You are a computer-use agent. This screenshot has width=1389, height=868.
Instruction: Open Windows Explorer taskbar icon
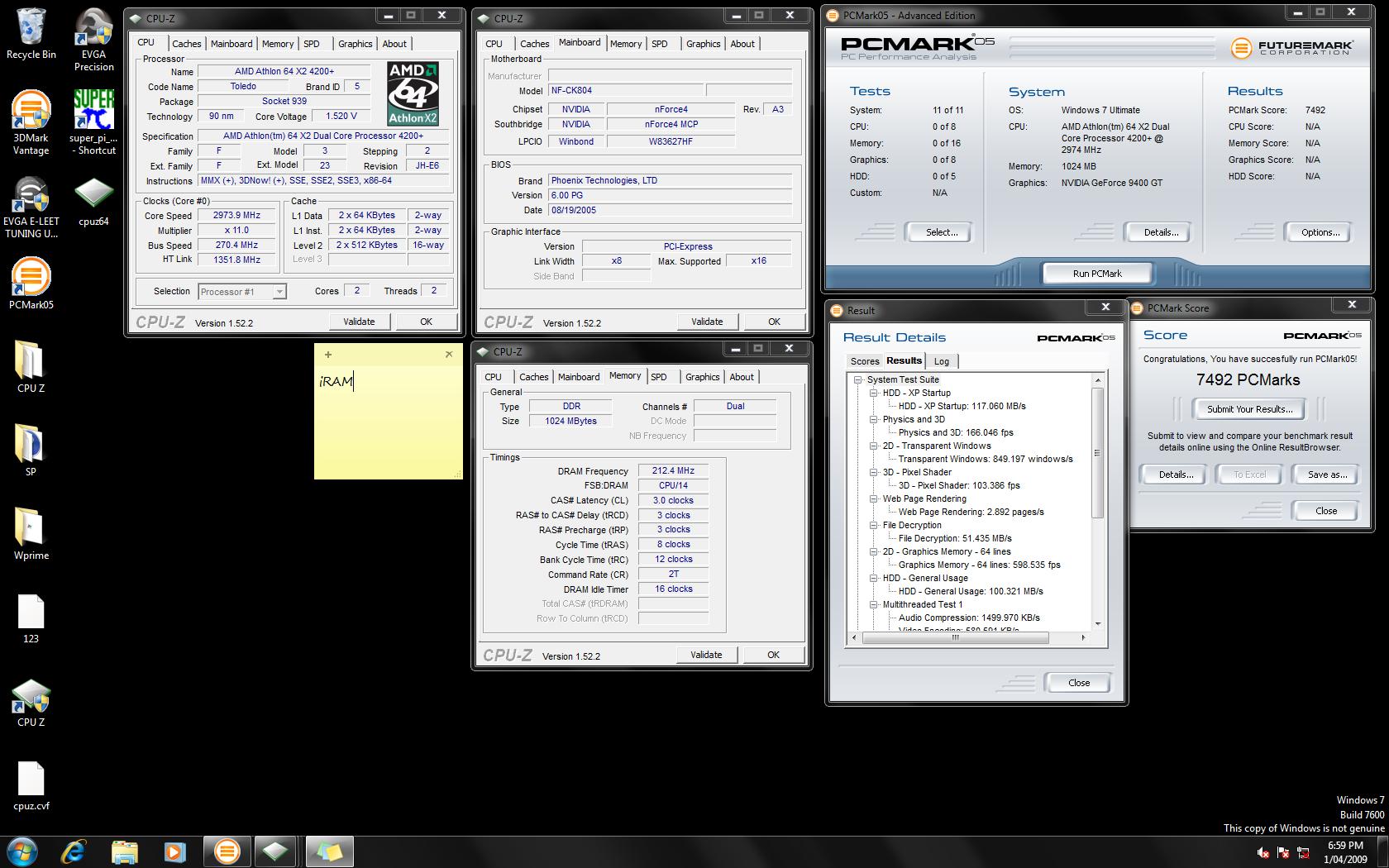tap(124, 851)
